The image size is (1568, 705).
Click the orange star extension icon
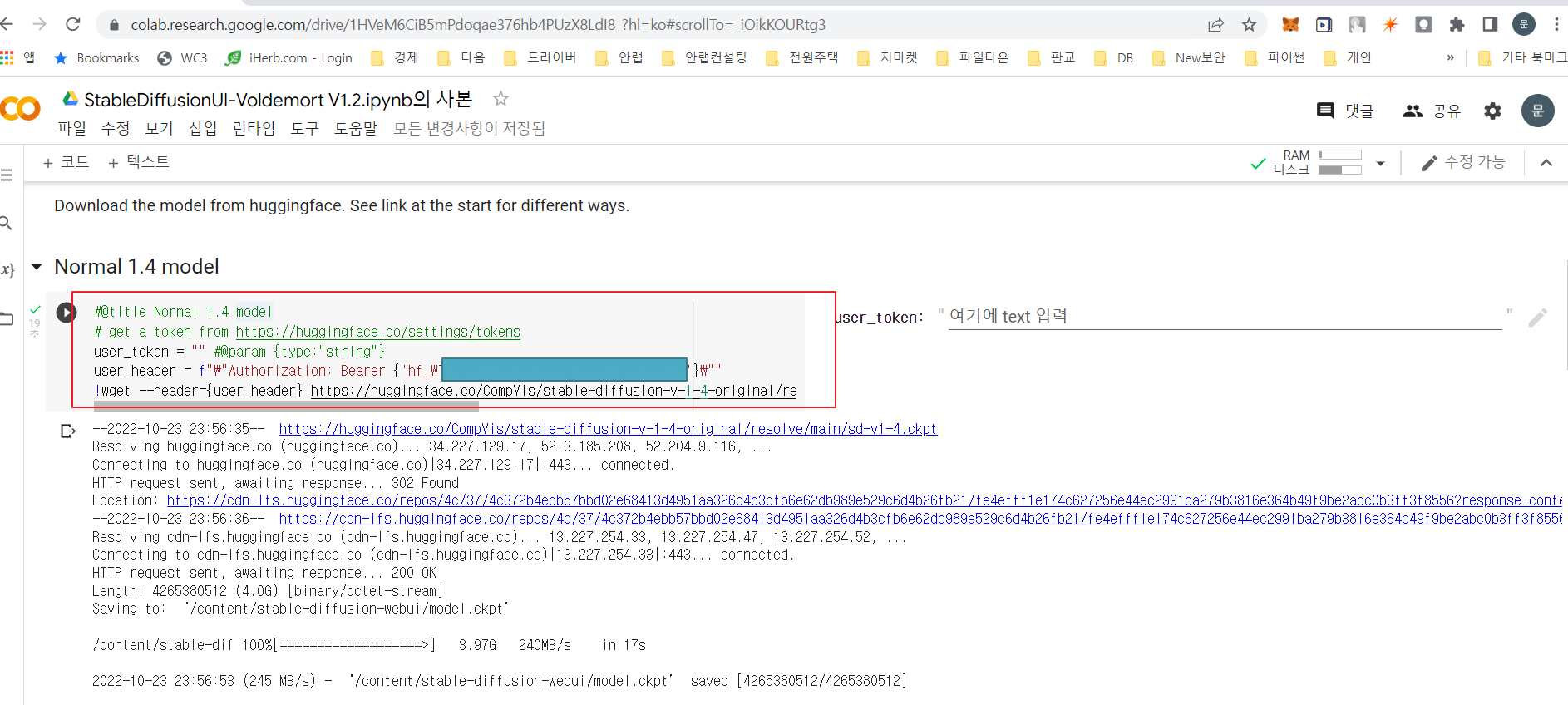pyautogui.click(x=1390, y=25)
